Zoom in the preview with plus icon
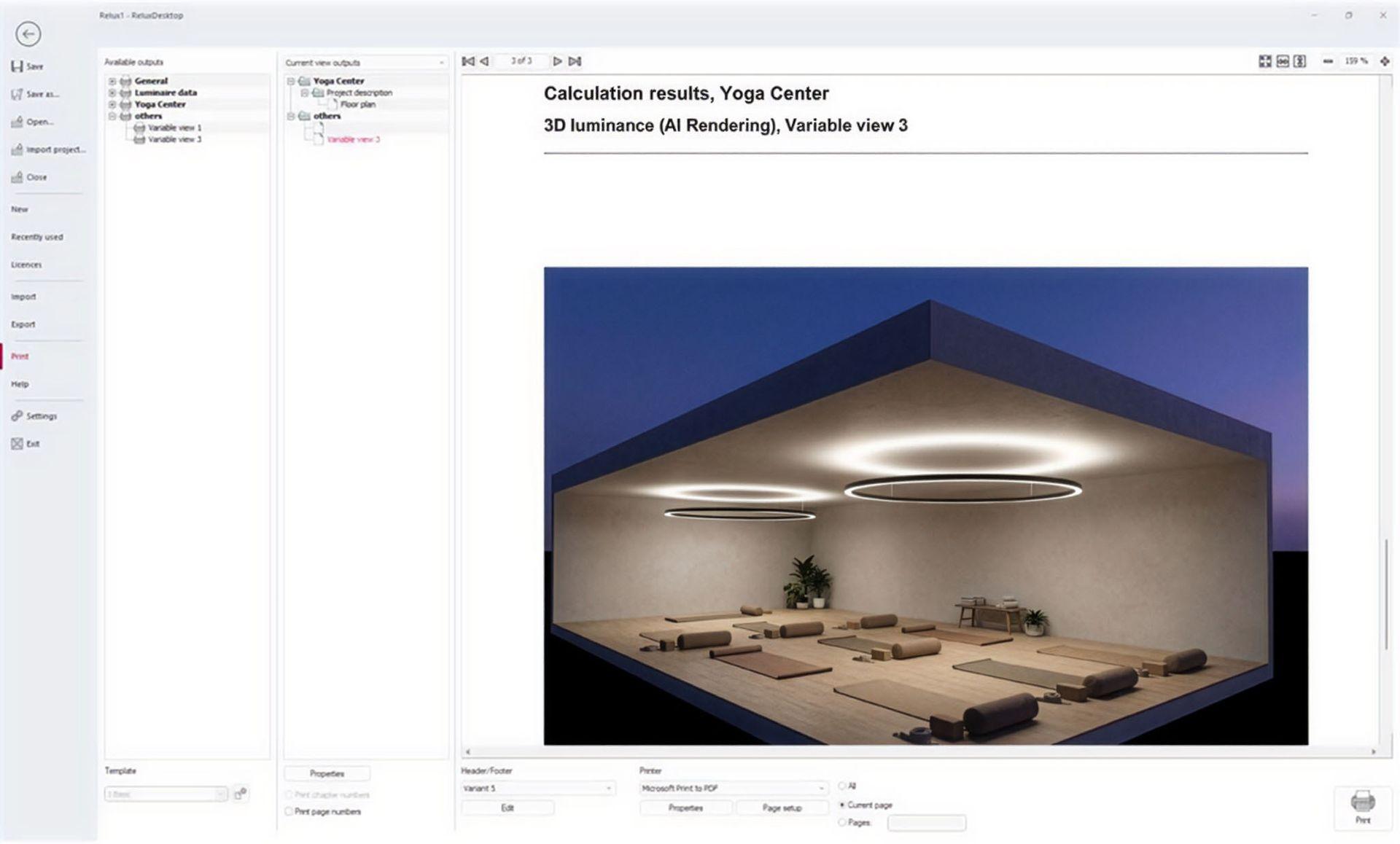Viewport: 1400px width, 844px height. 1385,61
